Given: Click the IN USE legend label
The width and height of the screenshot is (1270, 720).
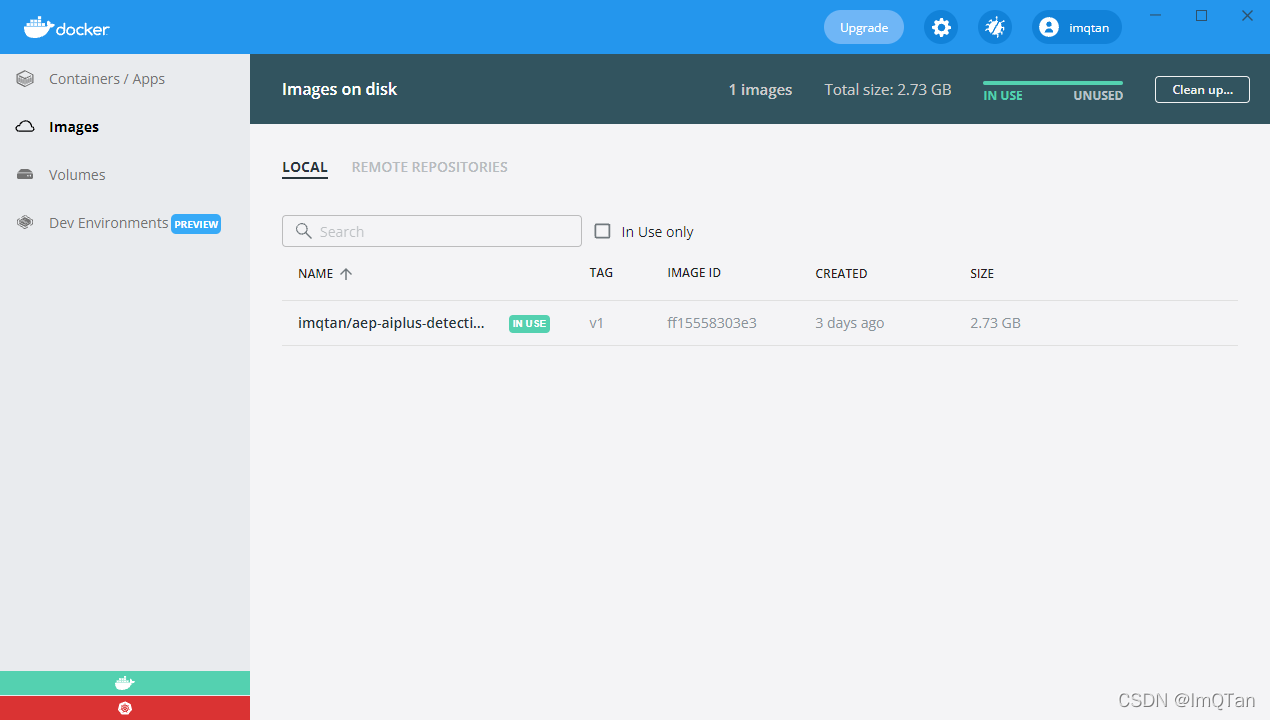Looking at the screenshot, I should click(1003, 96).
